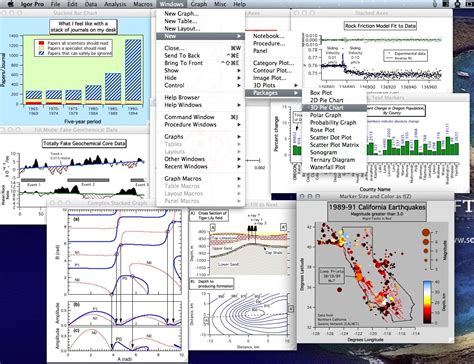
Task: Open the Apple menu icon
Action: [x=10, y=4]
